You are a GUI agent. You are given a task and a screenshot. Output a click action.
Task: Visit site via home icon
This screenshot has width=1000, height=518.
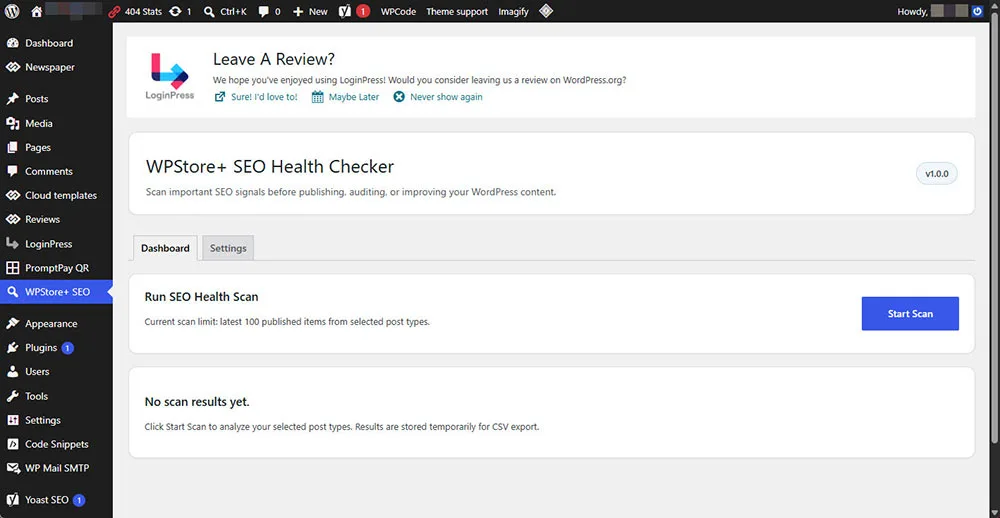(x=36, y=11)
